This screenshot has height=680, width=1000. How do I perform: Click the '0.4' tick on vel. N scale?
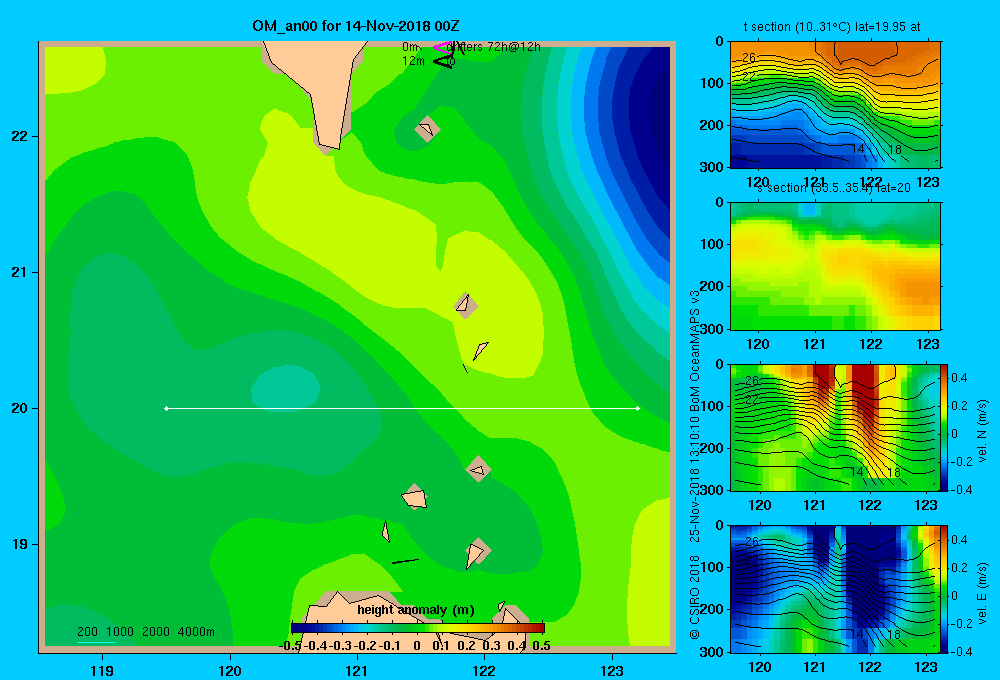[x=959, y=378]
